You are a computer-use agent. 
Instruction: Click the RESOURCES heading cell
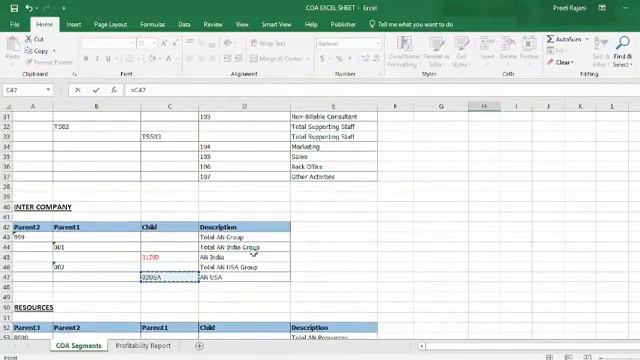point(33,307)
